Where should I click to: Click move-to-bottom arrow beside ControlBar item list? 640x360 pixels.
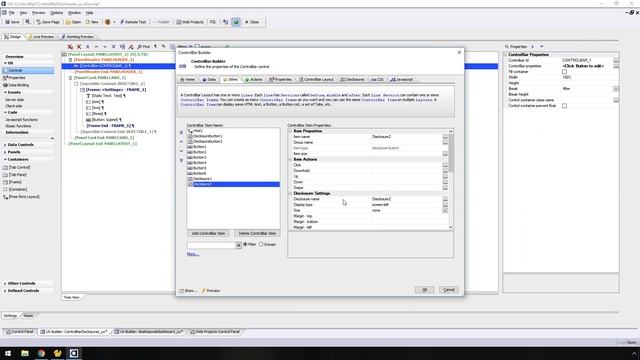pyautogui.click(x=182, y=160)
